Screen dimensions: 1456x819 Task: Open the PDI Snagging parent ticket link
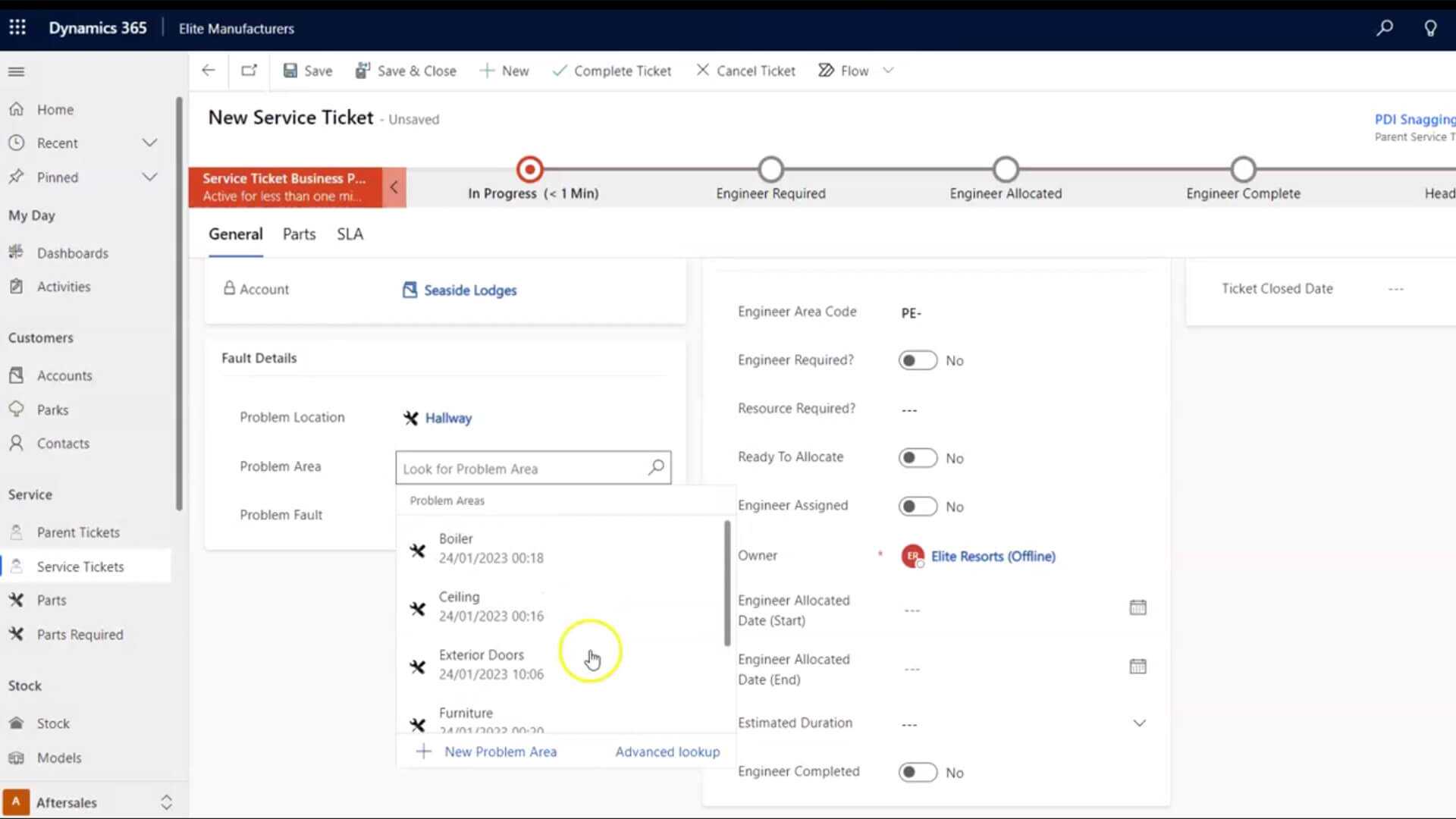[1415, 119]
